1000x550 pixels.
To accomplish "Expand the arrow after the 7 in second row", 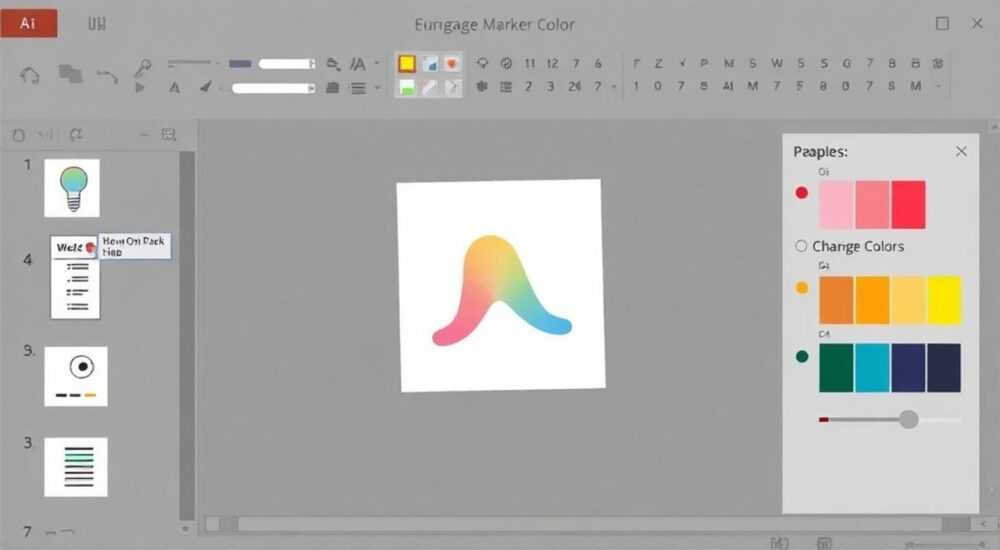I will 614,87.
